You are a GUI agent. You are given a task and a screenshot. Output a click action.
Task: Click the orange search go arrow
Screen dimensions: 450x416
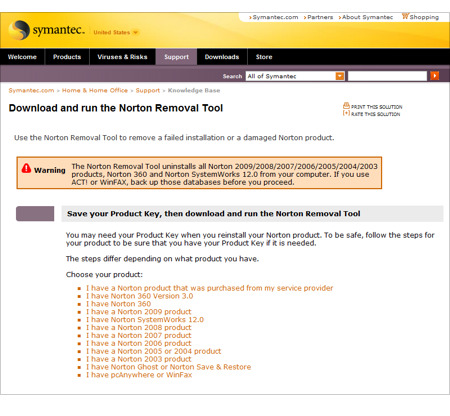[435, 76]
